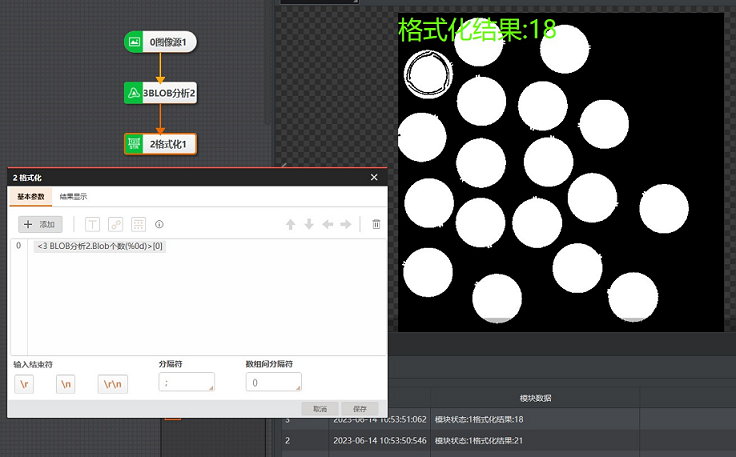Click the 添加 add button

tap(40, 224)
